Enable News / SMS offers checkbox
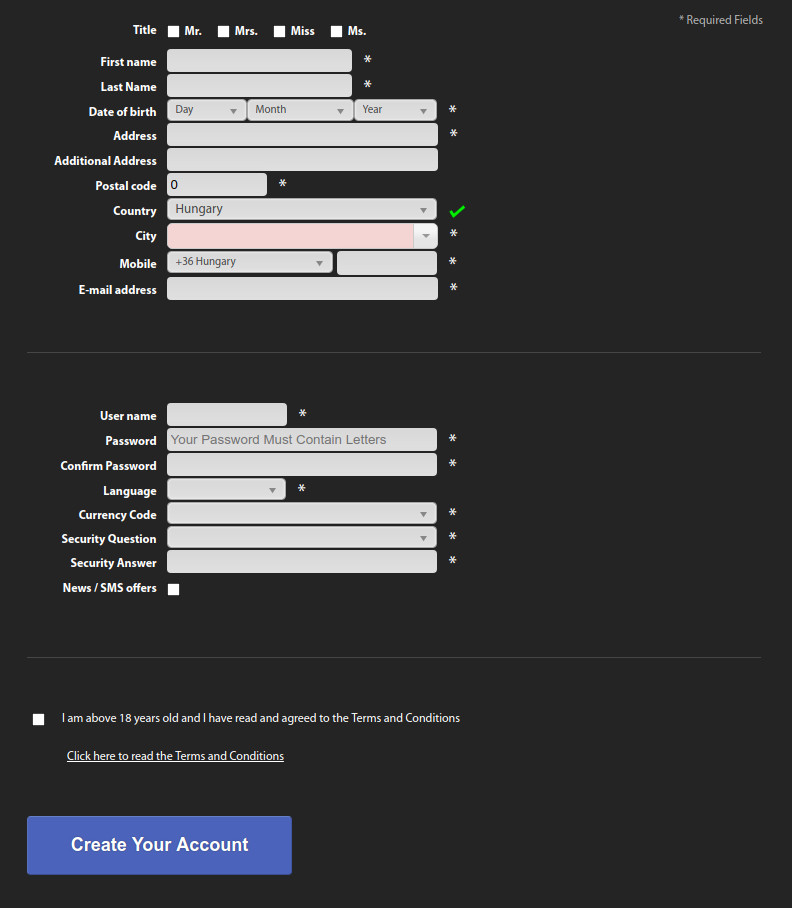This screenshot has height=908, width=792. 174,589
